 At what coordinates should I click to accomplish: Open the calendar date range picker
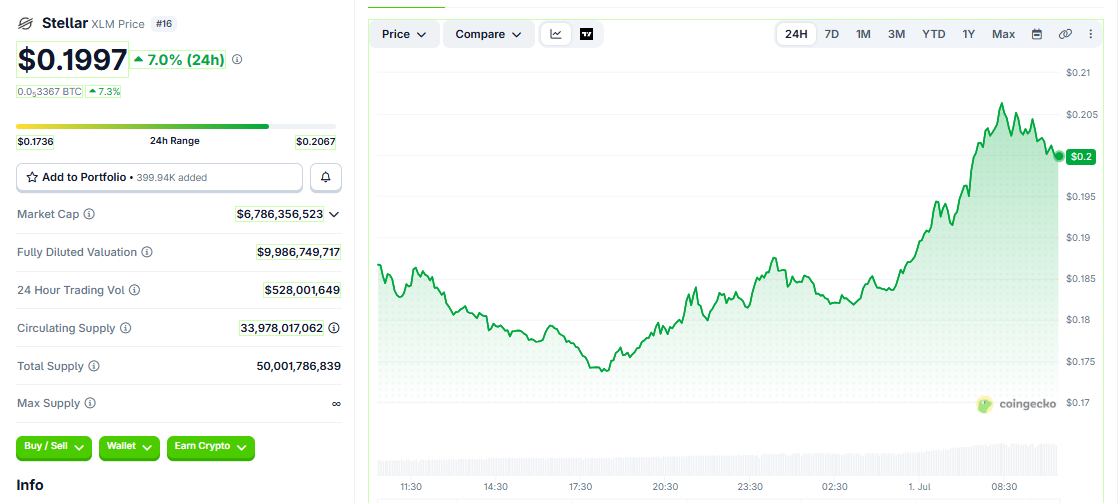[1037, 34]
